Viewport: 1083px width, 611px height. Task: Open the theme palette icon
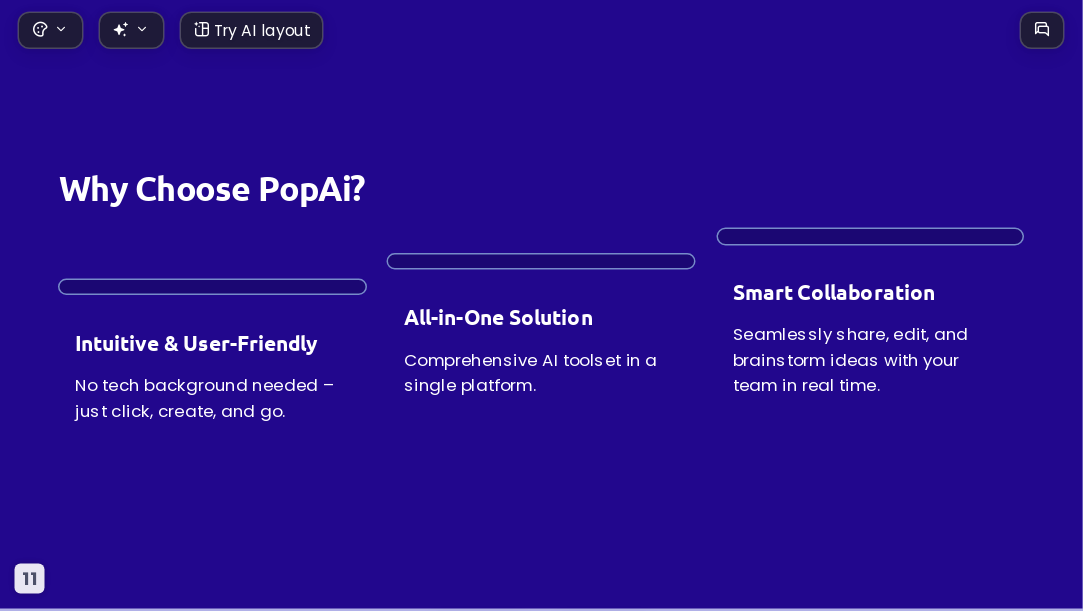click(x=40, y=30)
